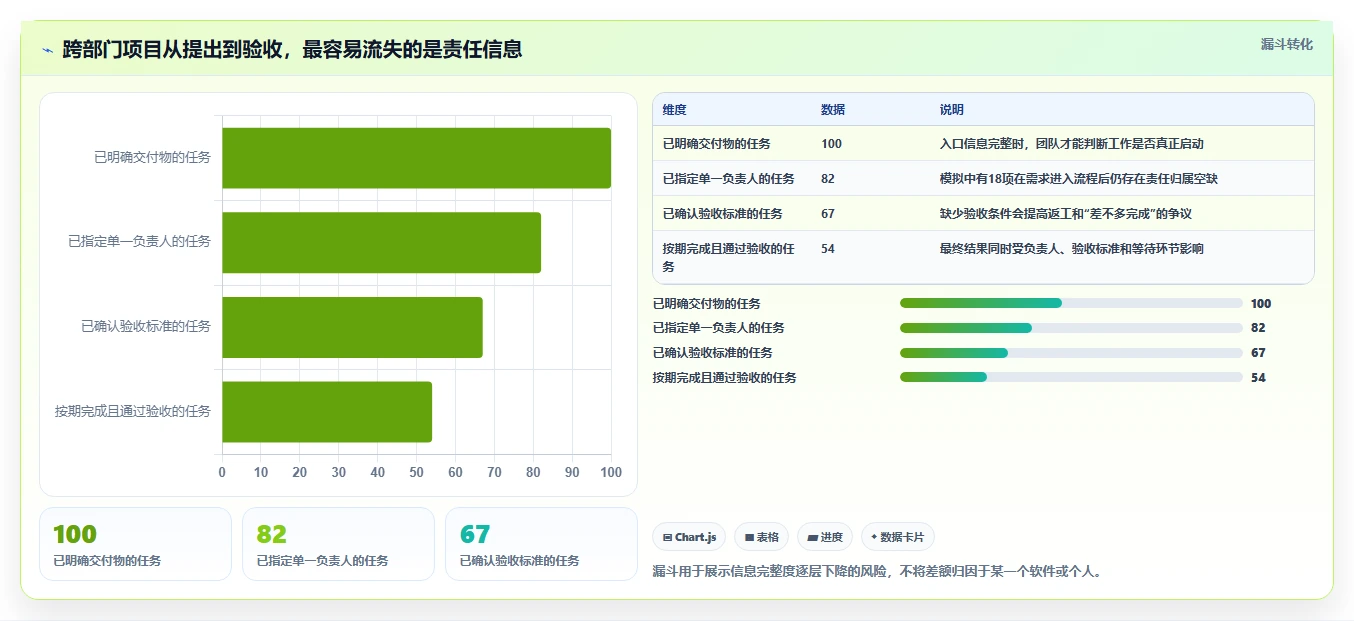Click the 维度 column header
This screenshot has height=621, width=1354.
coord(674,110)
